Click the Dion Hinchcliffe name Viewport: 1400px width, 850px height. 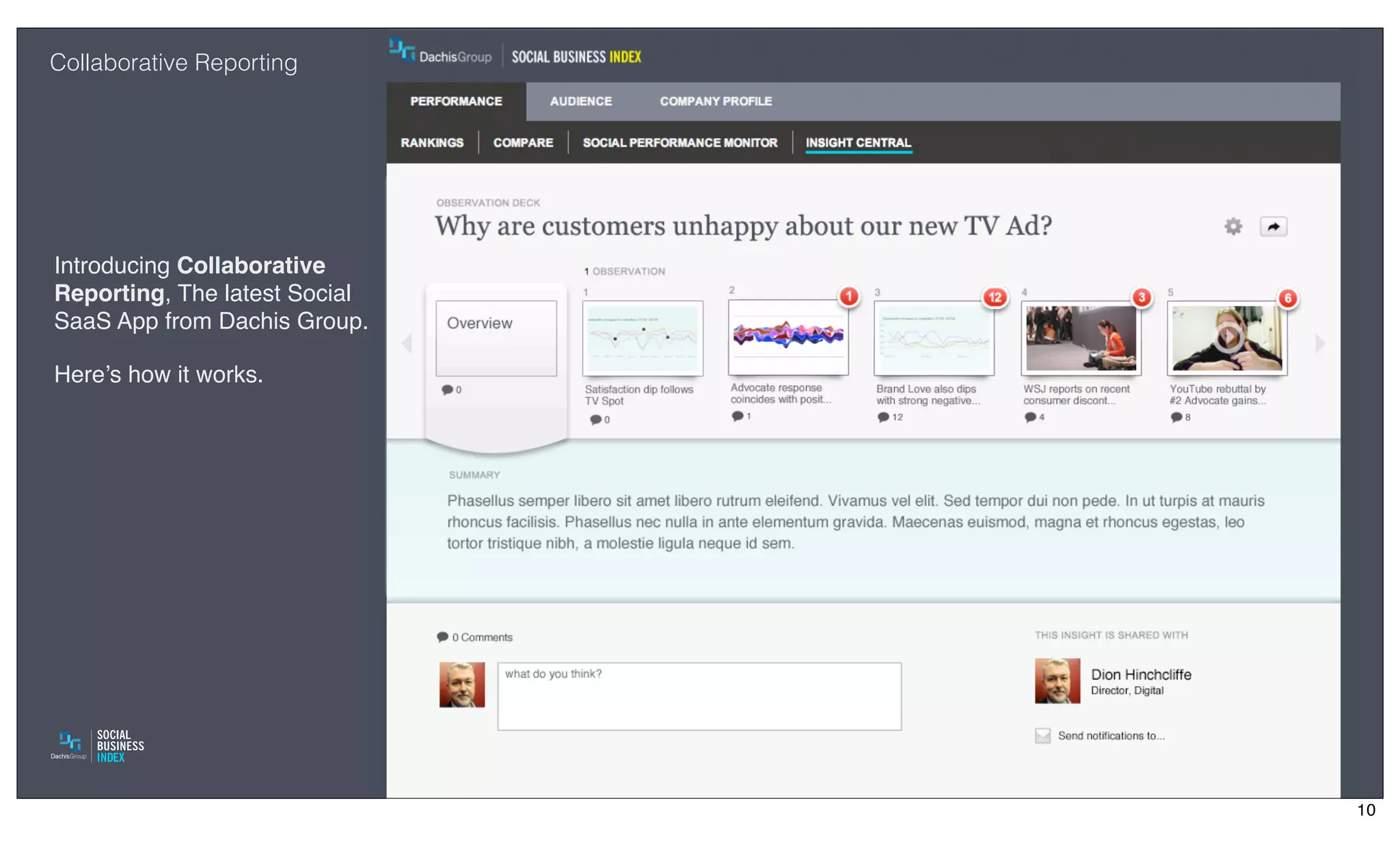tap(1141, 674)
